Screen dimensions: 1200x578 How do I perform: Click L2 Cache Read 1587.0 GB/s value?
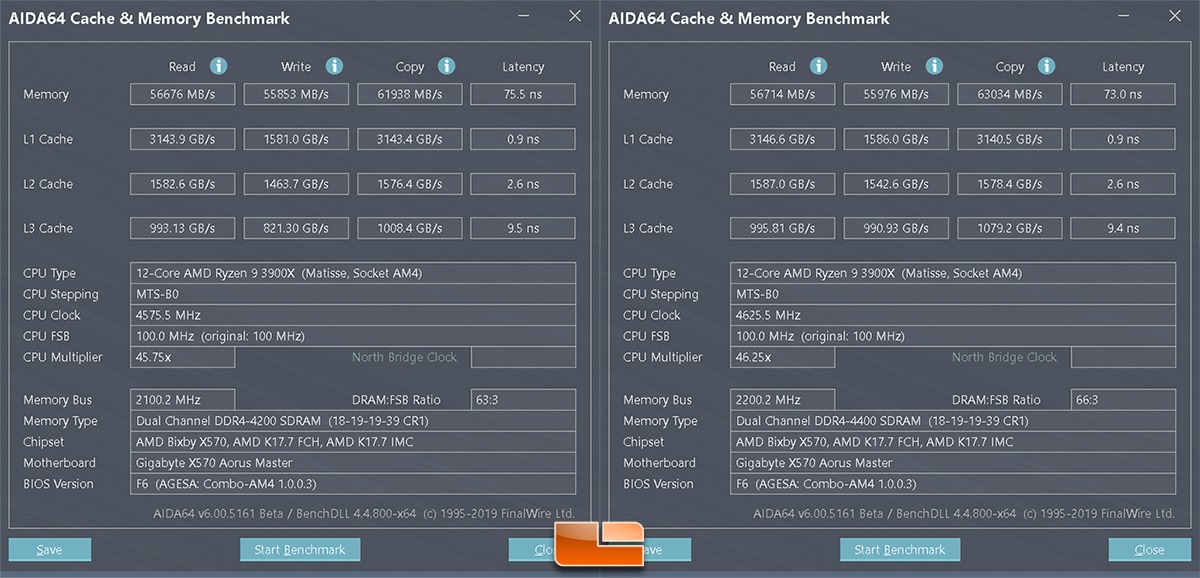tap(783, 184)
